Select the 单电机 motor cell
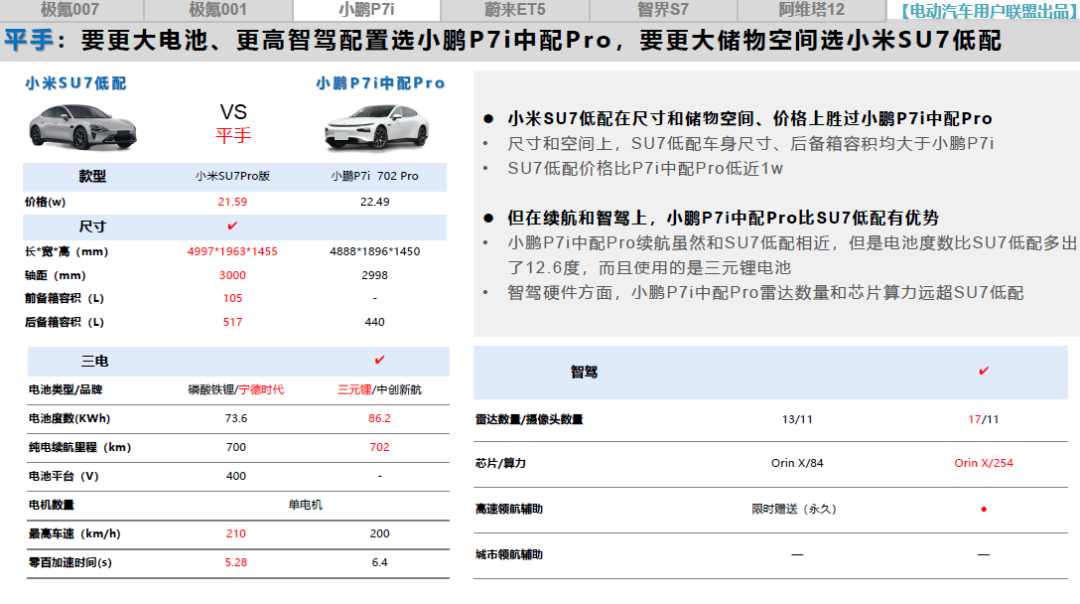1080x604 pixels. coord(305,505)
